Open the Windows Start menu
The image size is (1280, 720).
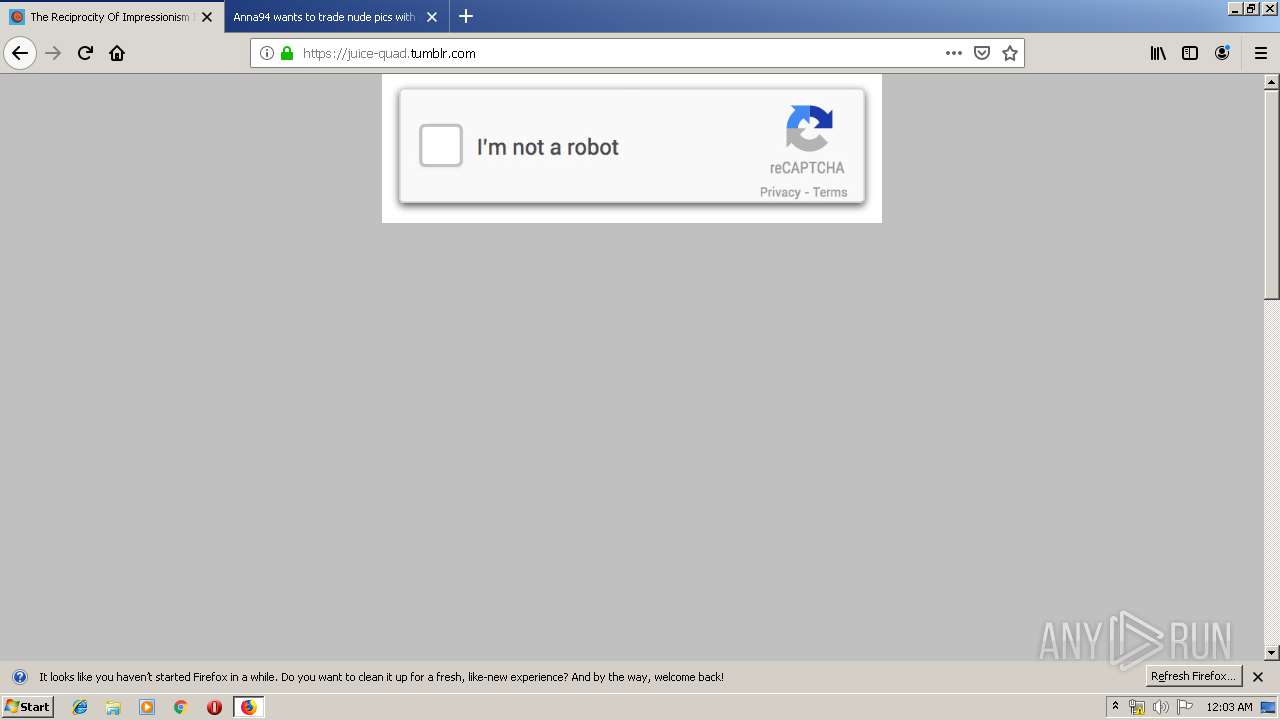coord(27,706)
